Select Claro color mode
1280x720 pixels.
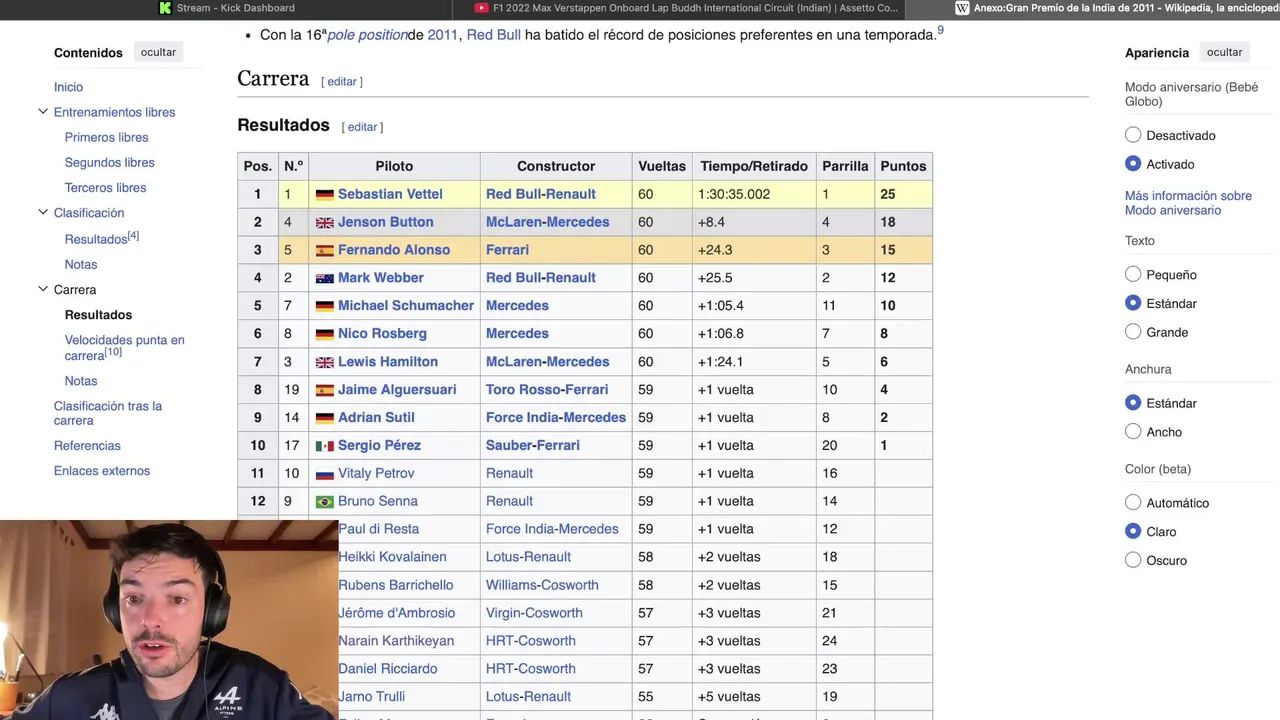(1133, 531)
